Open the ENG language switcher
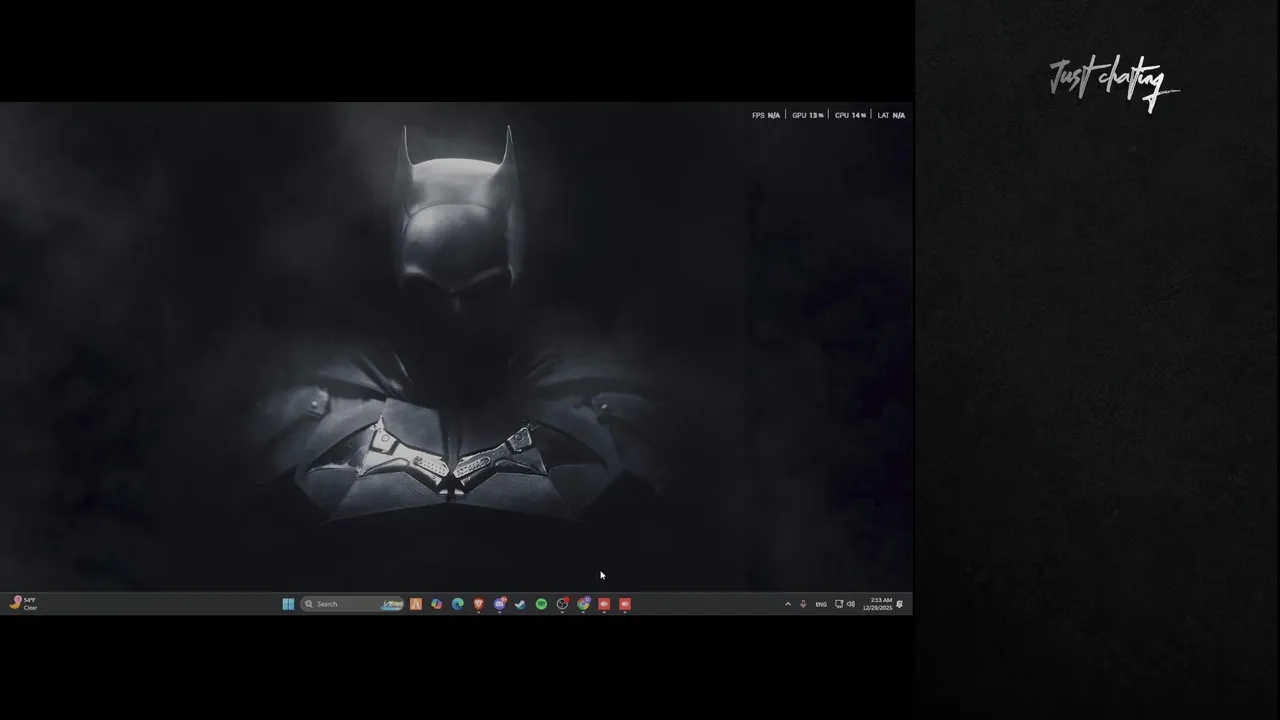Image resolution: width=1280 pixels, height=720 pixels. click(x=821, y=604)
